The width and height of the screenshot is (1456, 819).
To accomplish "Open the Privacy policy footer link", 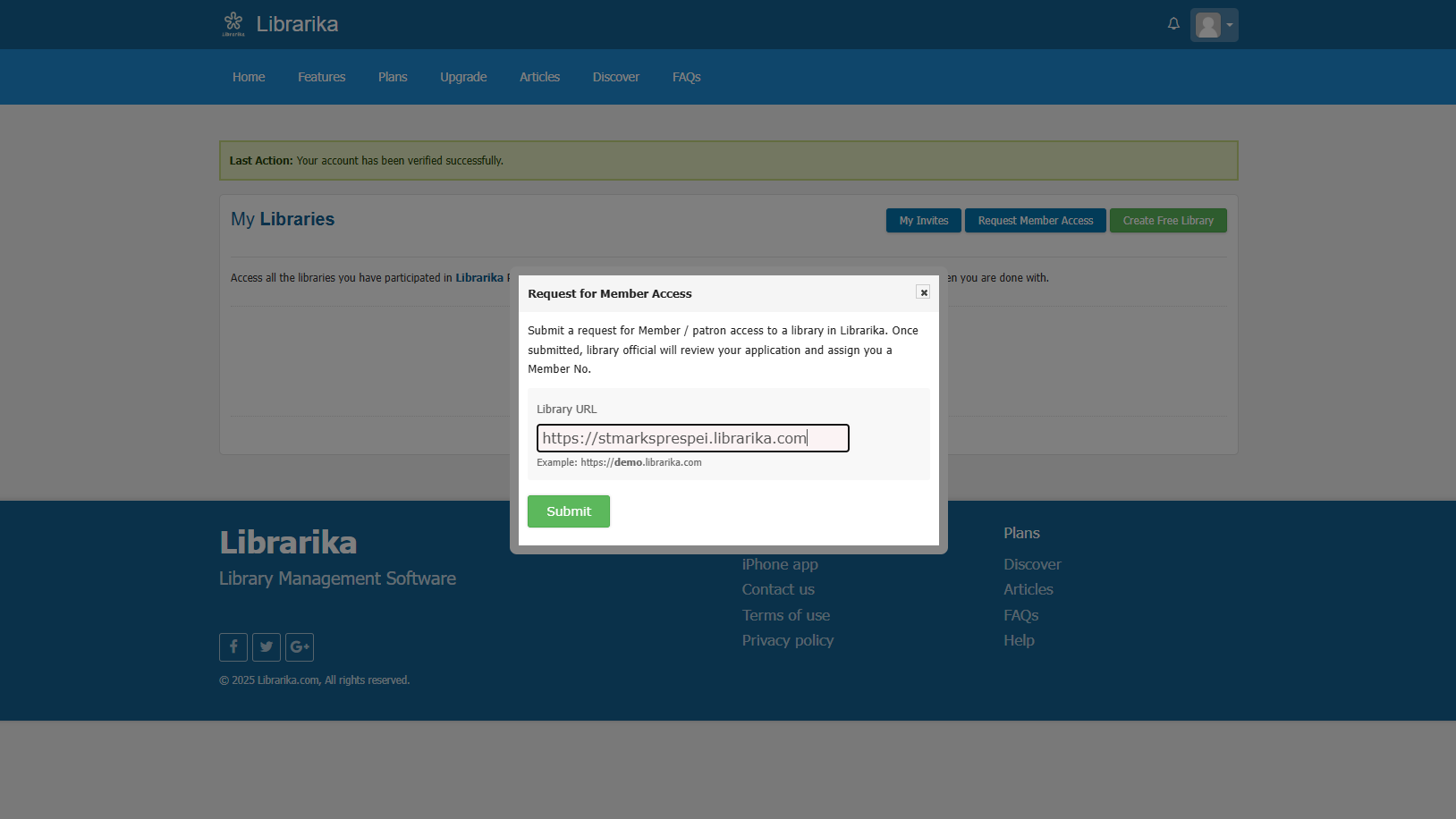I will coord(787,640).
